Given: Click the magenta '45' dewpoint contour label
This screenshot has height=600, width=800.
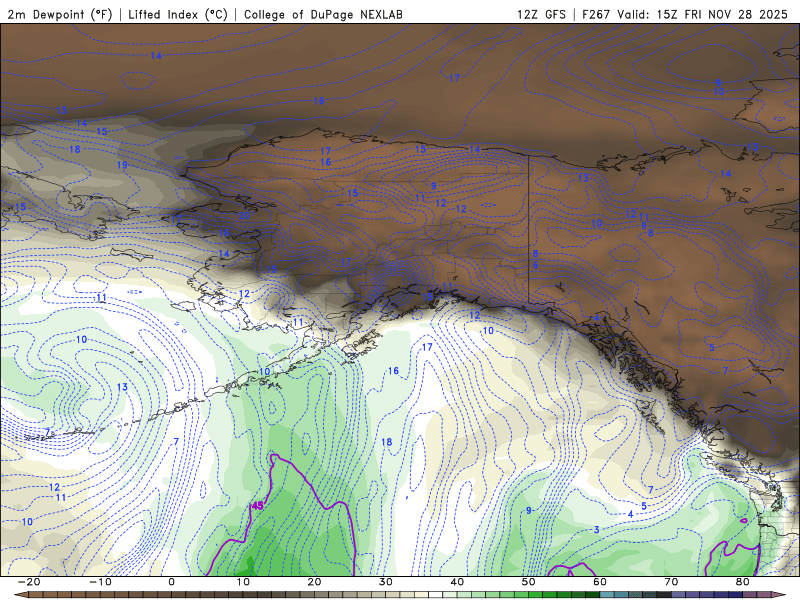Looking at the screenshot, I should (x=258, y=506).
